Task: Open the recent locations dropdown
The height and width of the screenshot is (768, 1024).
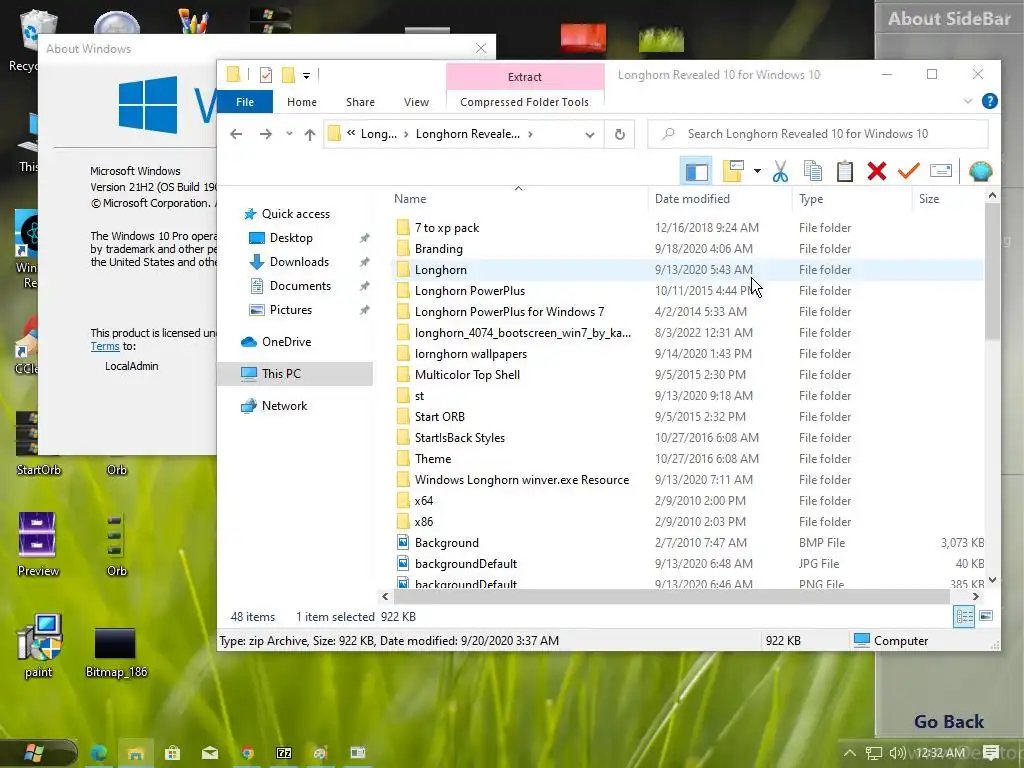Action: (289, 134)
